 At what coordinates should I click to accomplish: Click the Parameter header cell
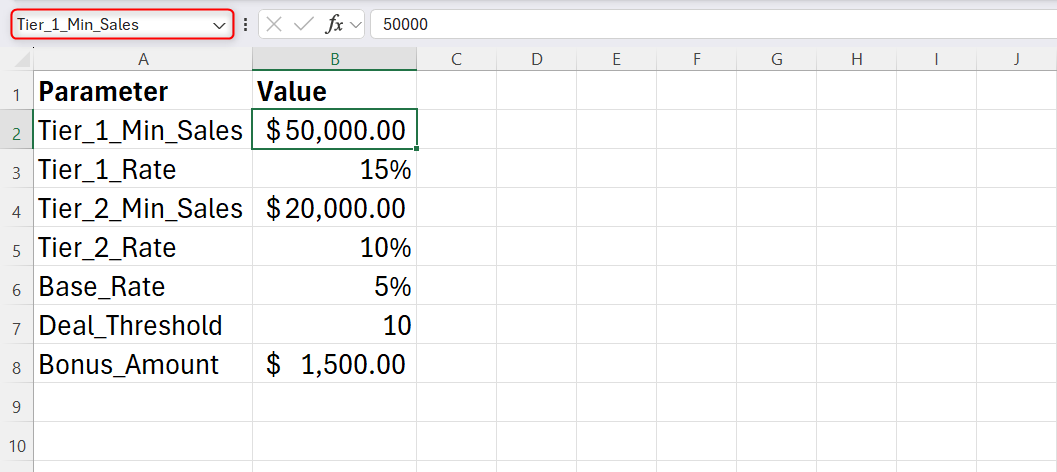pyautogui.click(x=143, y=90)
